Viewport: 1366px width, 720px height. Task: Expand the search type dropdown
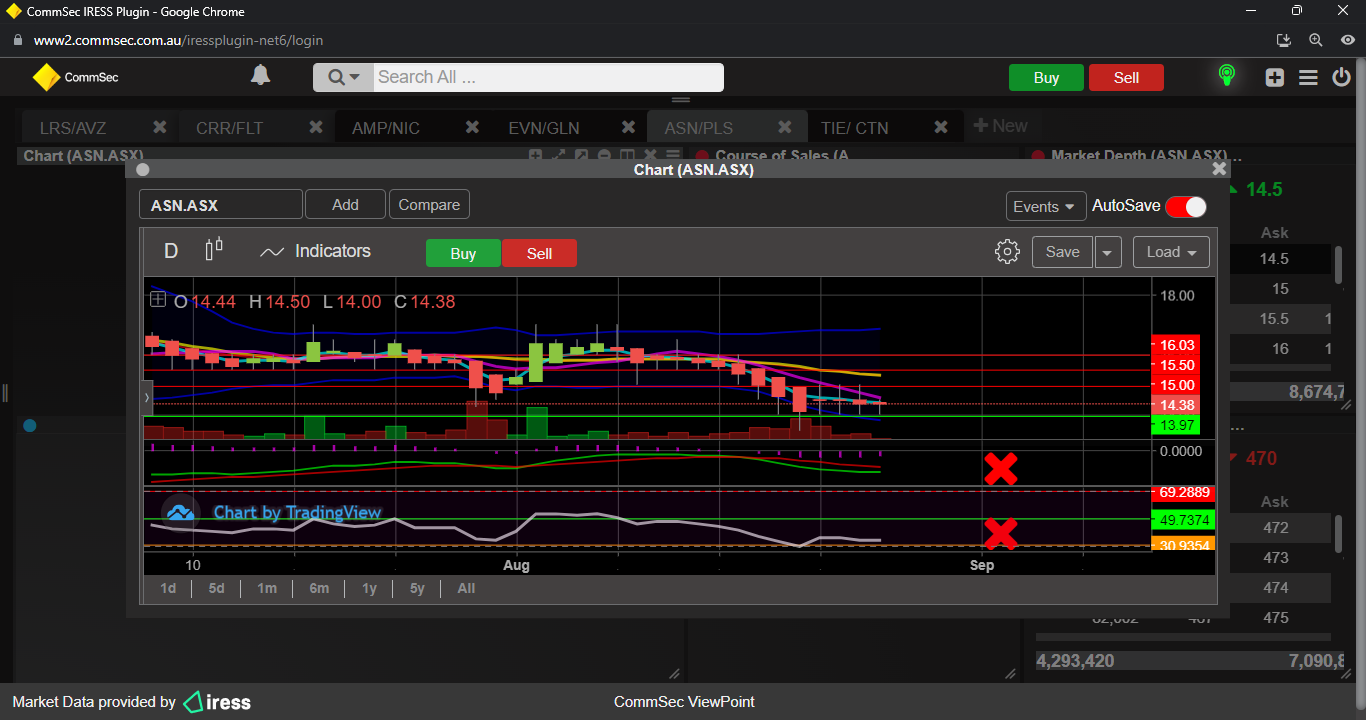click(x=343, y=77)
